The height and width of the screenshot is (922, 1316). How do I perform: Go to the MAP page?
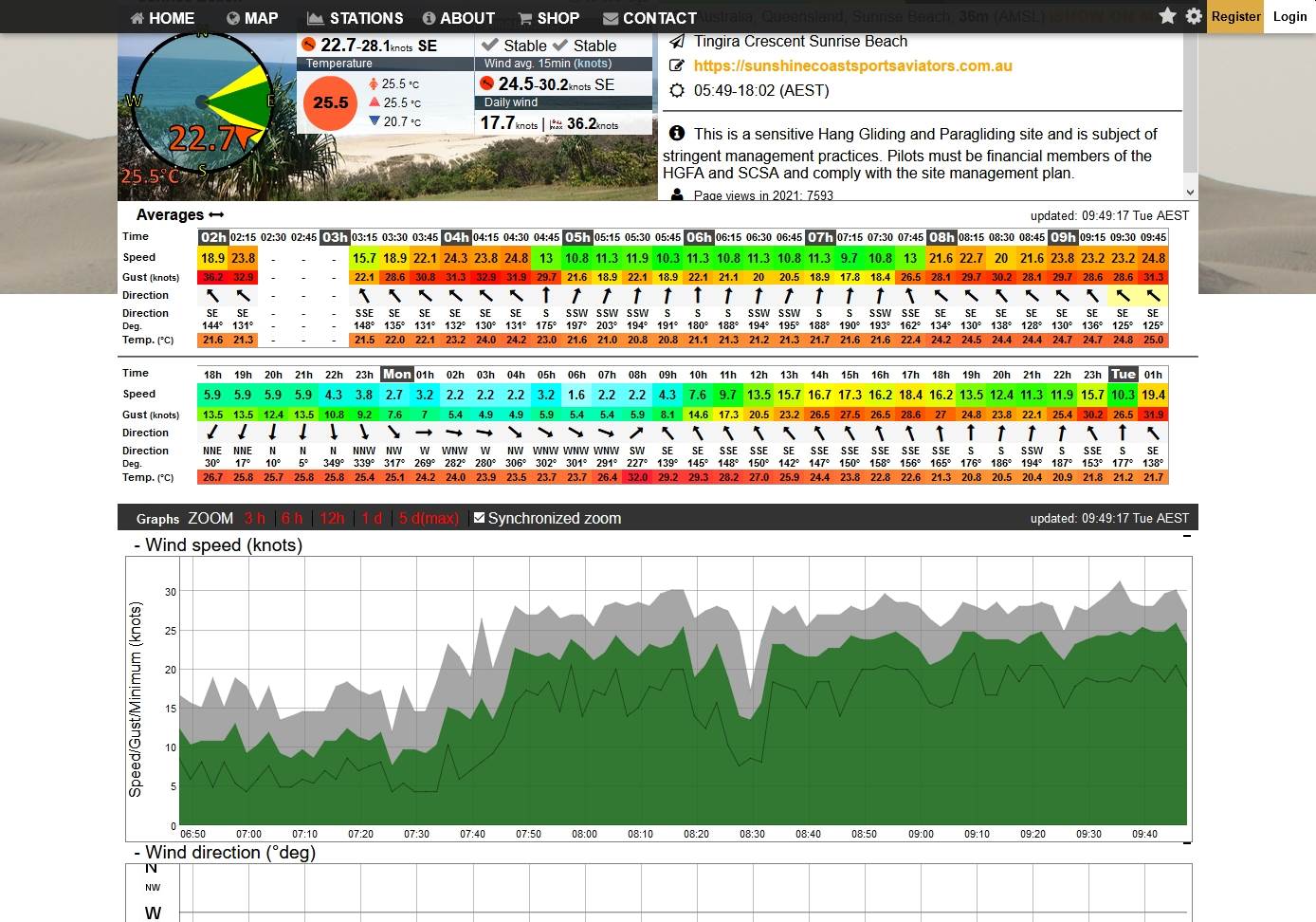point(252,18)
